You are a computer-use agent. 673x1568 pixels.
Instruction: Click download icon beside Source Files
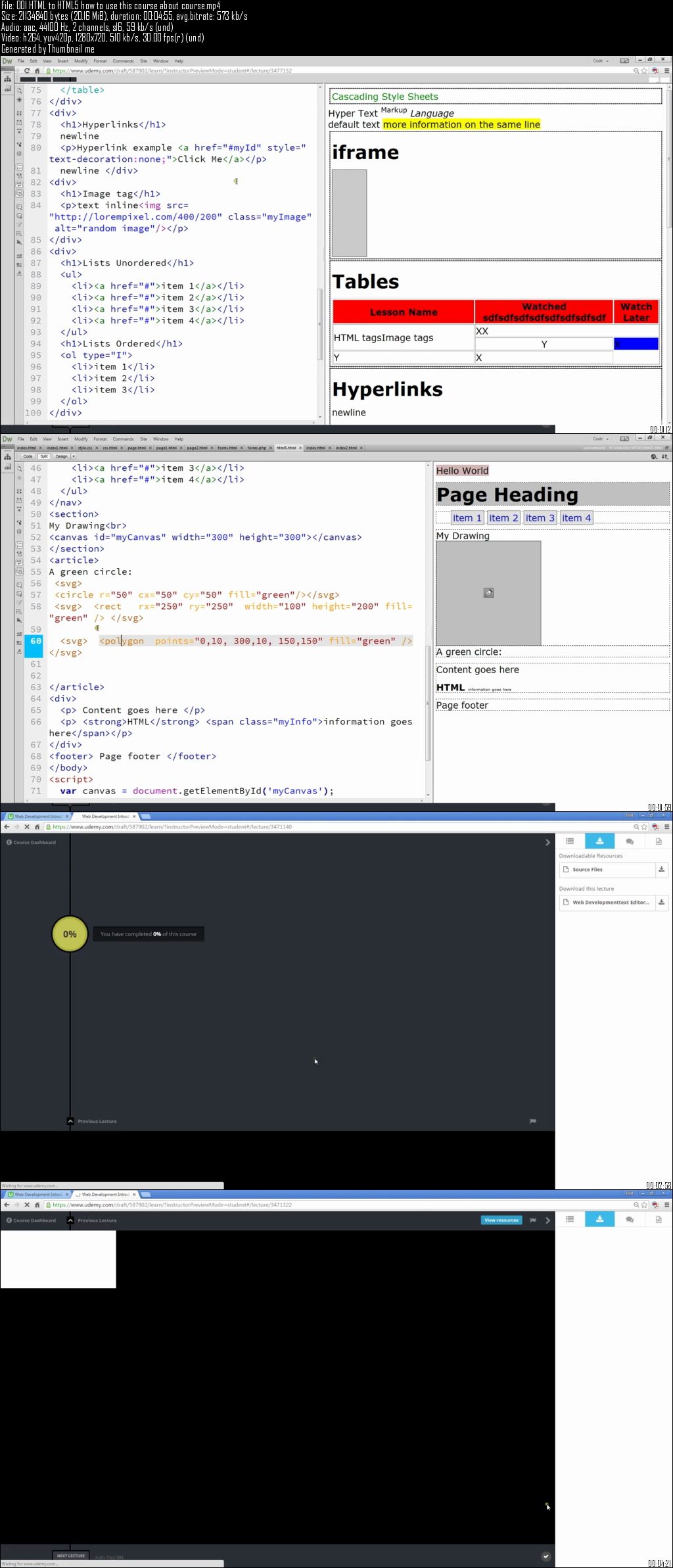[x=662, y=869]
